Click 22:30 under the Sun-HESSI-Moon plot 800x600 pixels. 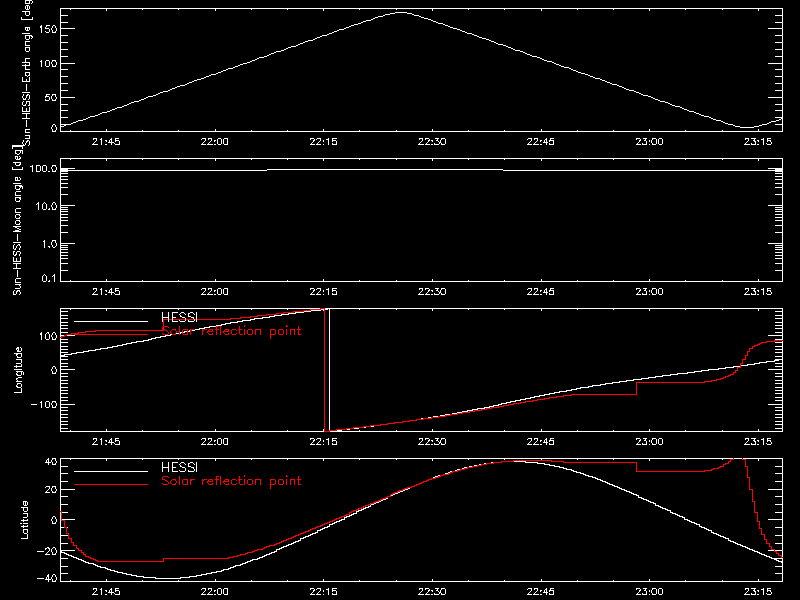pos(432,292)
